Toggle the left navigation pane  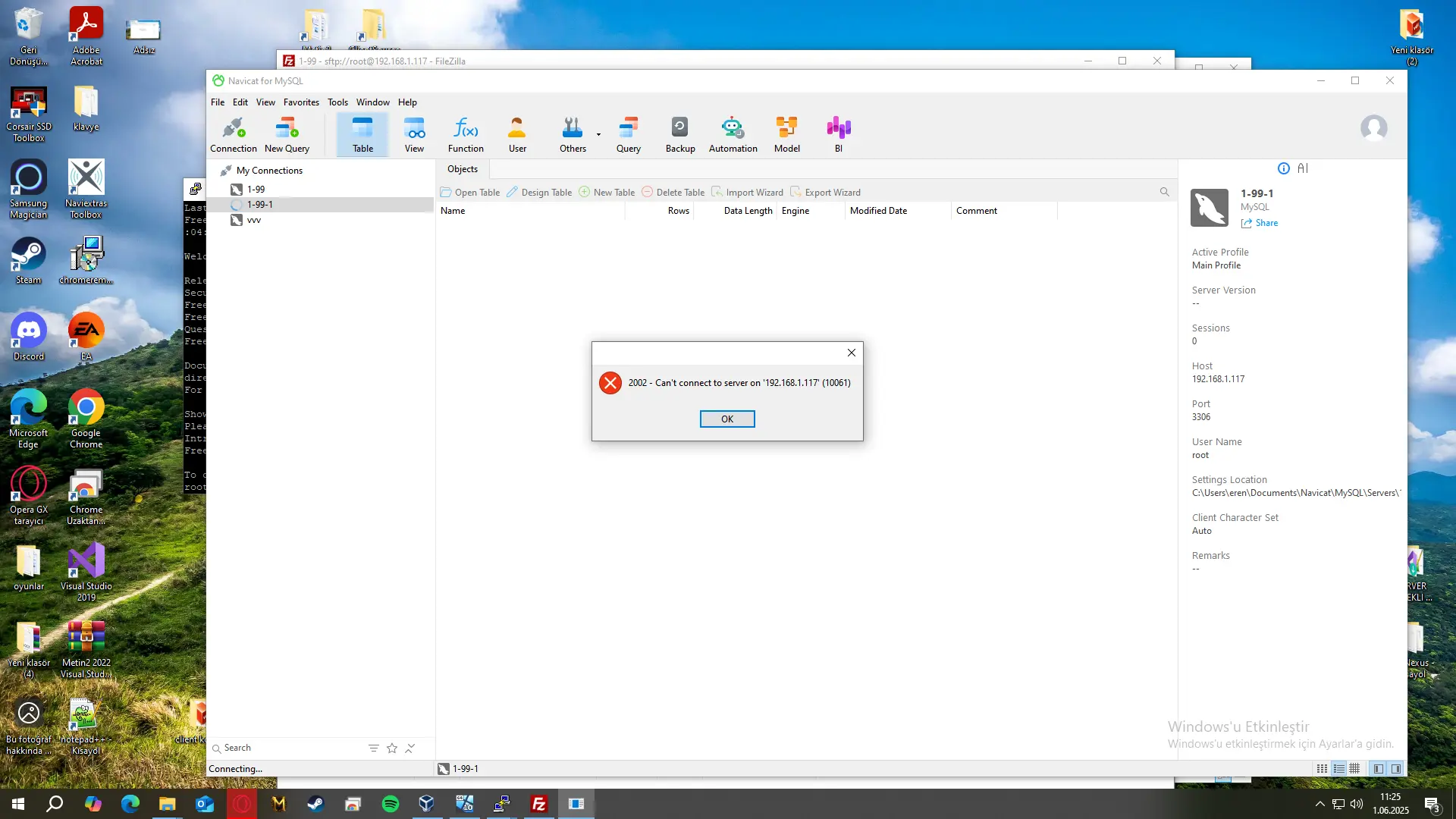pyautogui.click(x=1379, y=769)
